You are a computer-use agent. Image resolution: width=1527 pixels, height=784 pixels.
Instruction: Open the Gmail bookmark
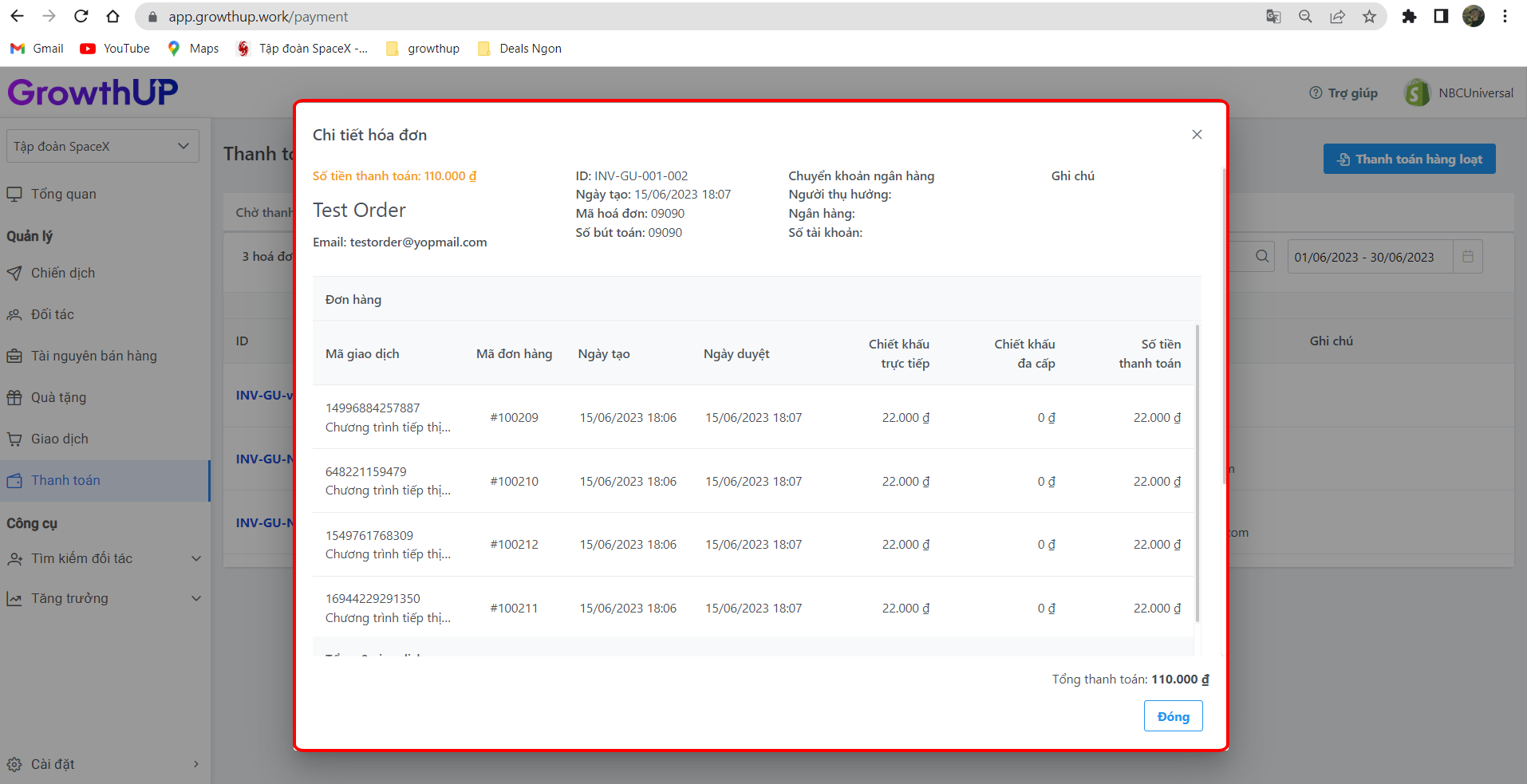[37, 49]
